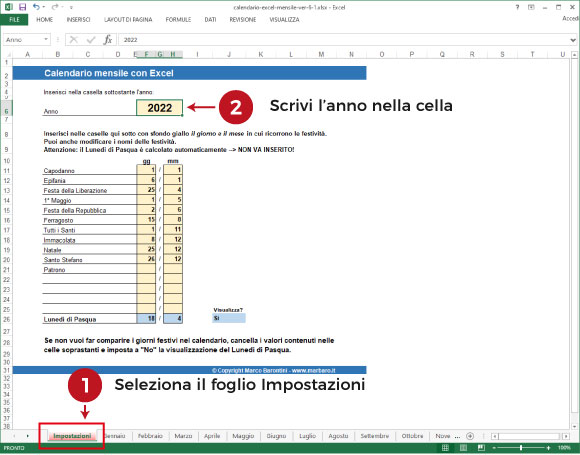The image size is (580, 455).
Task: Click the Undo arrow icon
Action: 36,7
